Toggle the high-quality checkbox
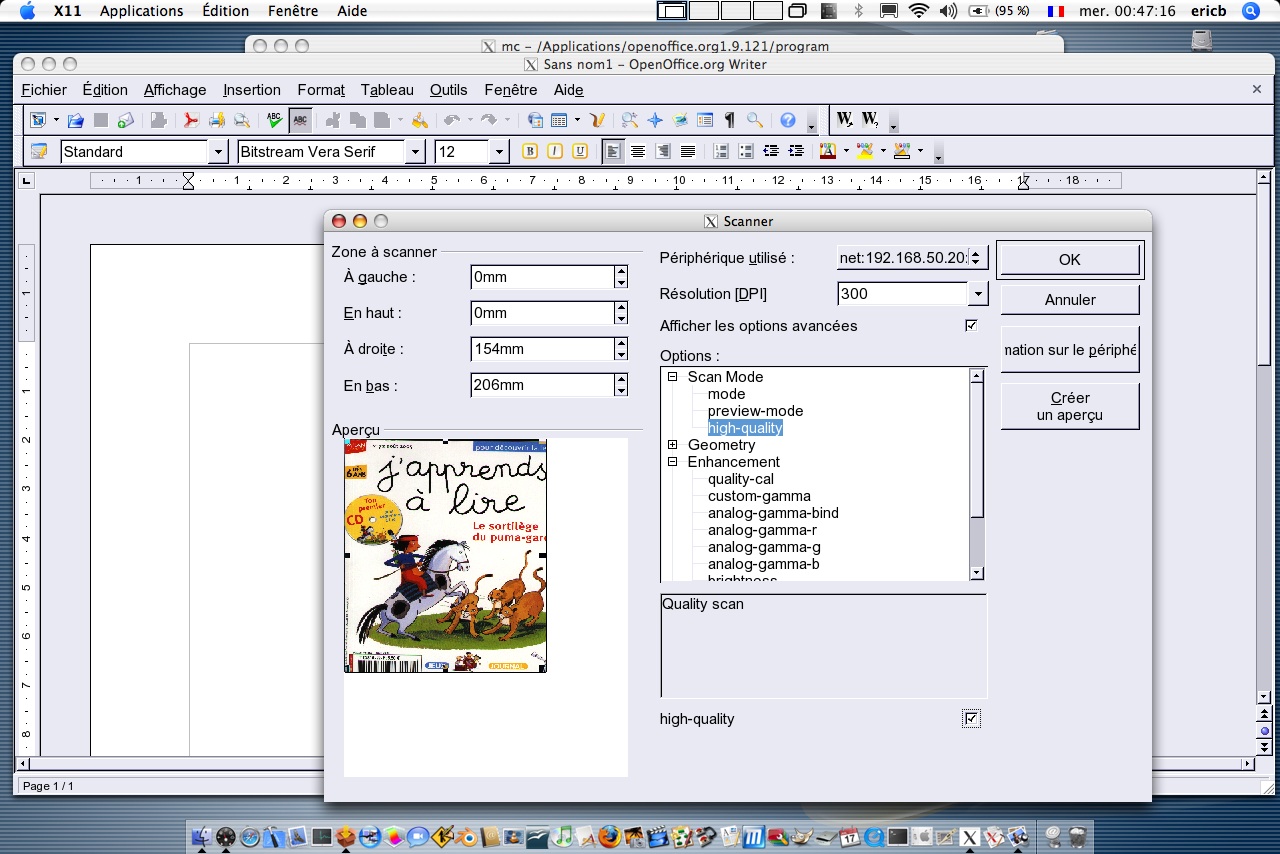Screen dimensions: 1280x854 coord(971,719)
